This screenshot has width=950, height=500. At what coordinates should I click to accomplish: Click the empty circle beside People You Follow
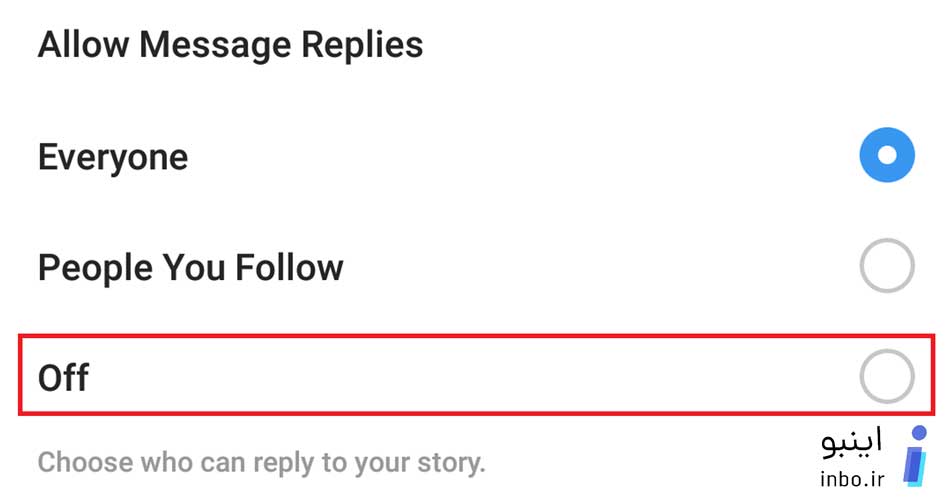(x=887, y=265)
